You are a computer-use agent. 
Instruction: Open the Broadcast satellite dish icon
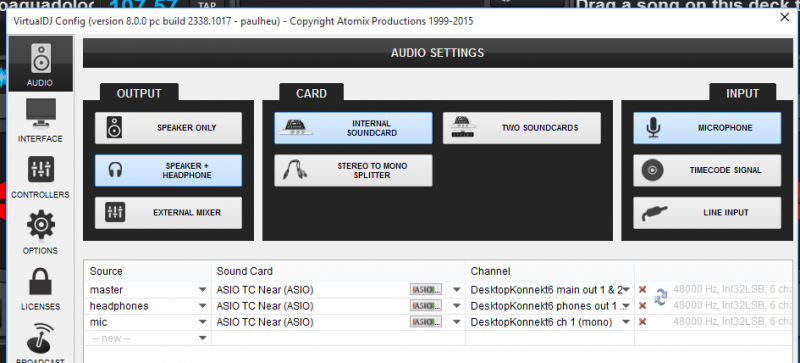pyautogui.click(x=41, y=338)
